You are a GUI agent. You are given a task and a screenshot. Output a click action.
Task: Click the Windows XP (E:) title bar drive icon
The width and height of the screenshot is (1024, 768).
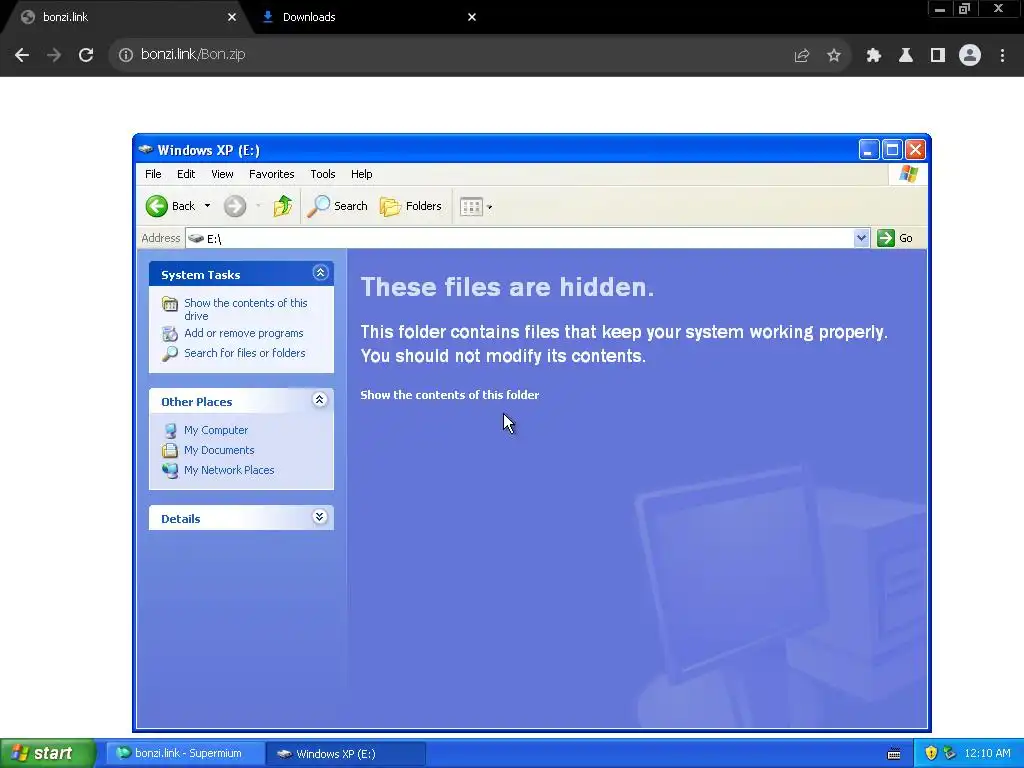[146, 150]
